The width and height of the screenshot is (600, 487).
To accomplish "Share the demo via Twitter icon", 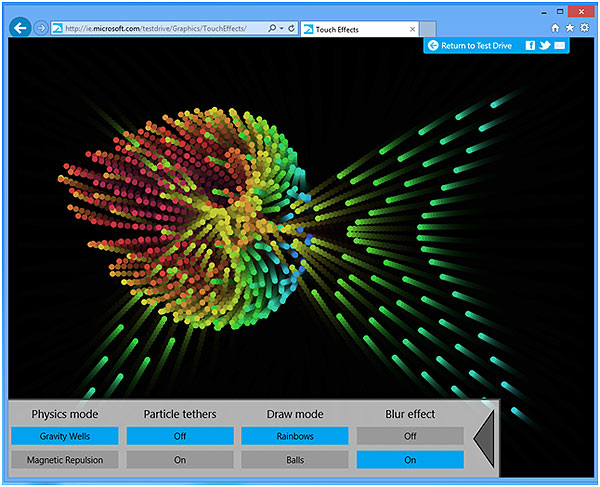I will (x=544, y=46).
